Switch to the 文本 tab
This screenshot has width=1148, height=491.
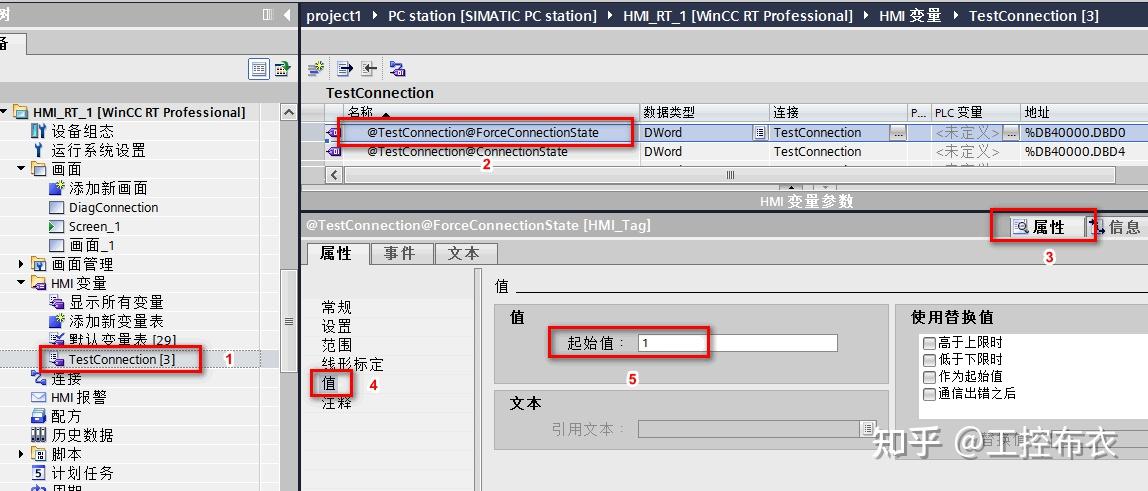pos(464,253)
